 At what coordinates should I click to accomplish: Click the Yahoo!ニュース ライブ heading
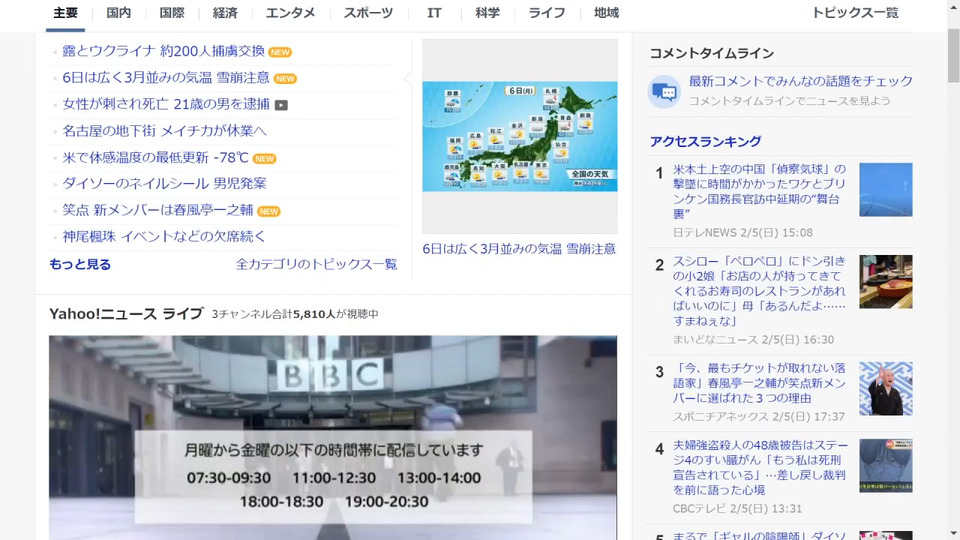pos(126,313)
